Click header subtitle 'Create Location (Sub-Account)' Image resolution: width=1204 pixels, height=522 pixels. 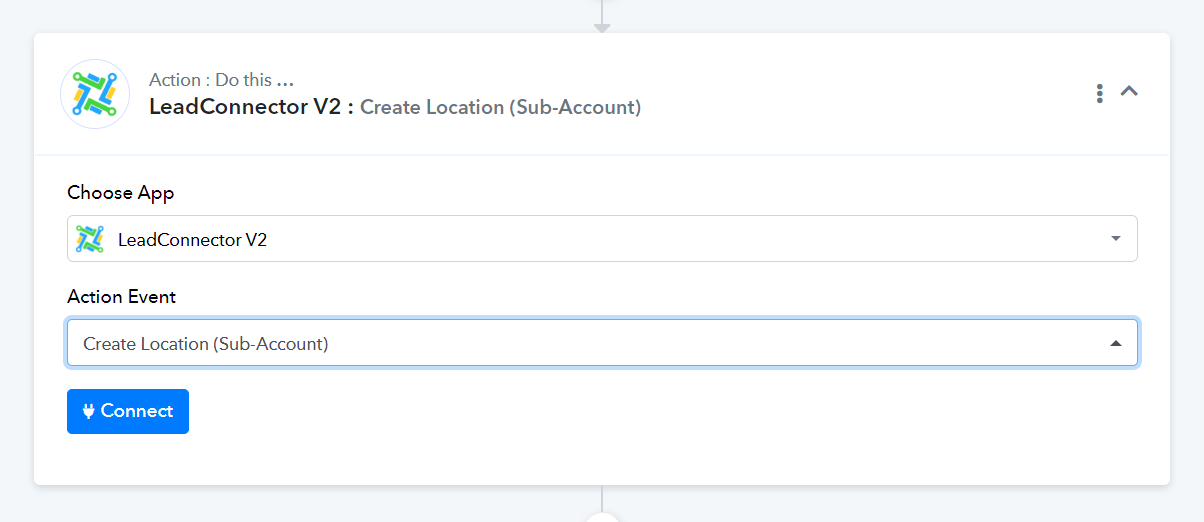click(501, 107)
